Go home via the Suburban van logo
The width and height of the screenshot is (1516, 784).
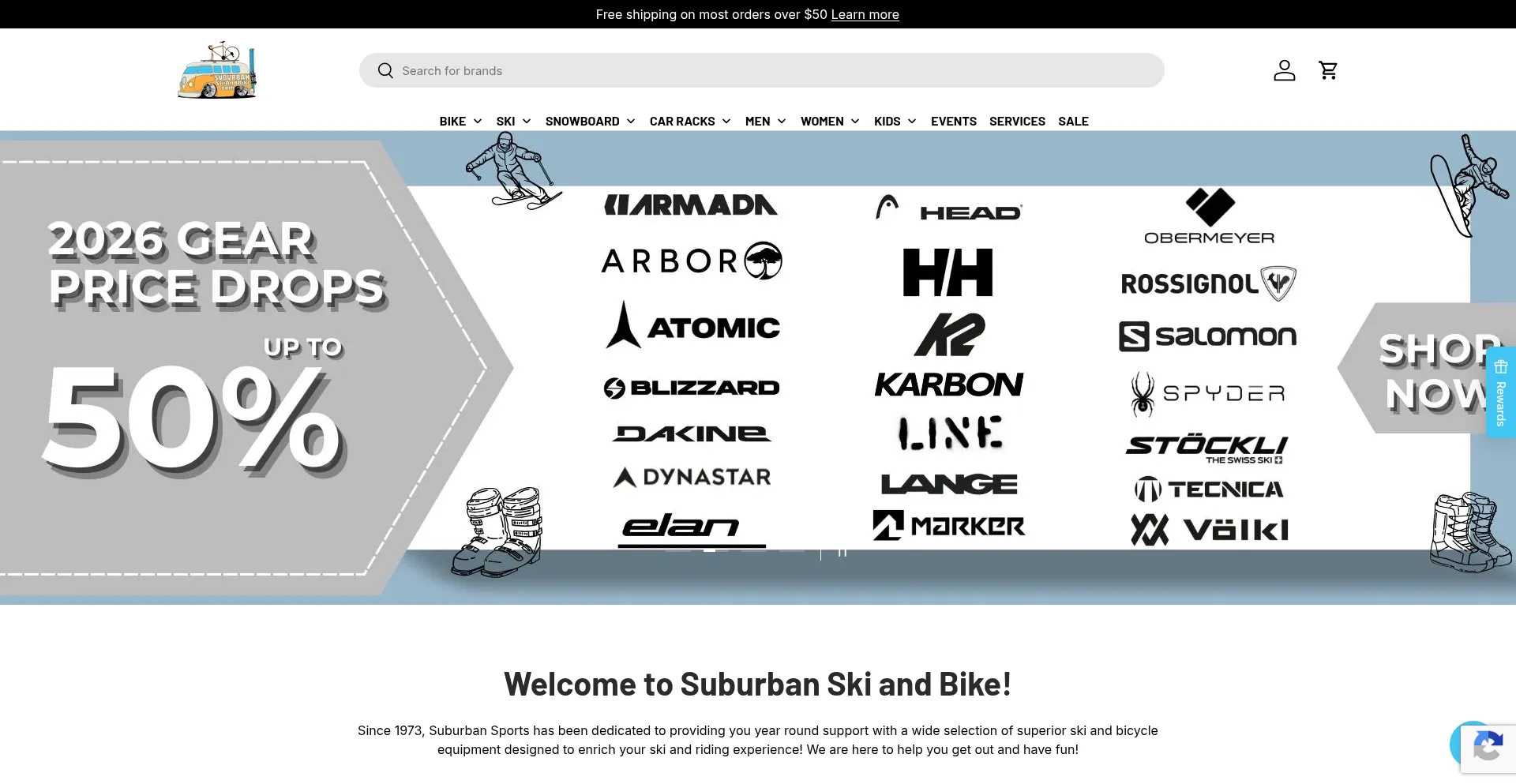point(217,70)
